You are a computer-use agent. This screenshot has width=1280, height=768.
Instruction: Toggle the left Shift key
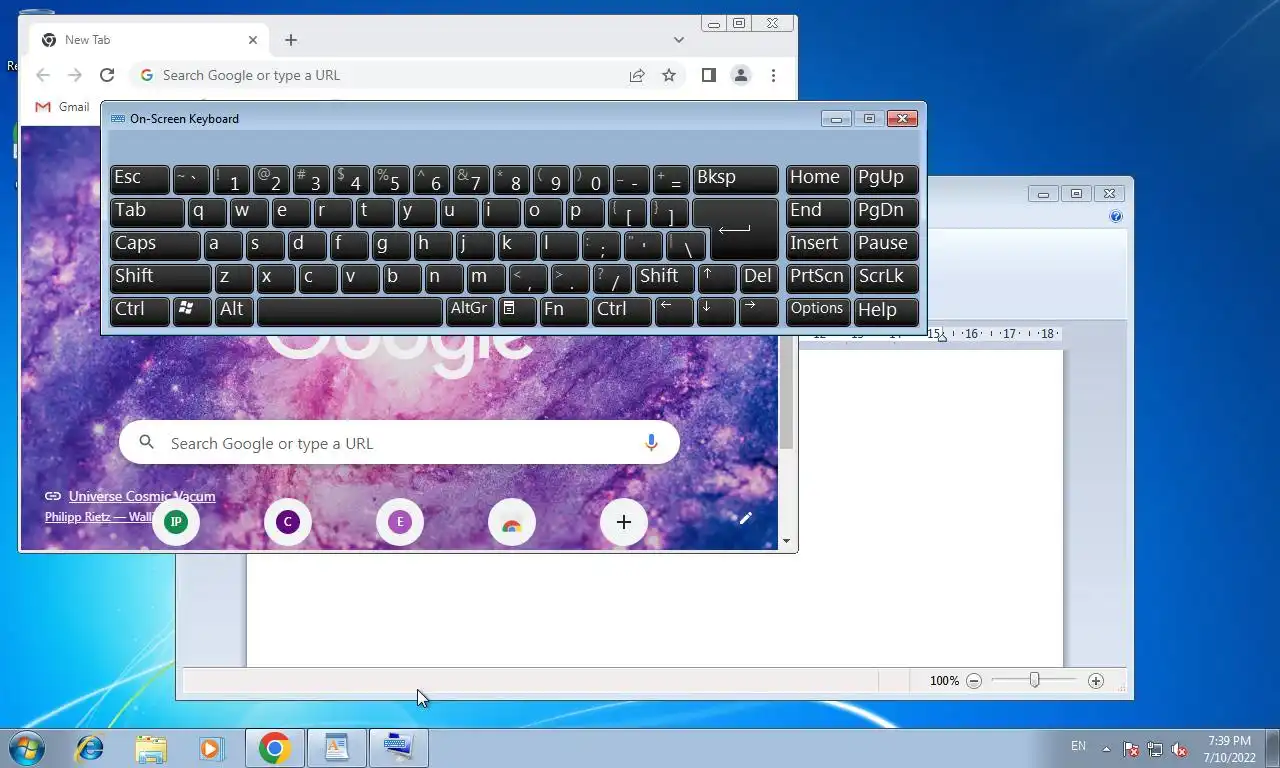pos(160,278)
